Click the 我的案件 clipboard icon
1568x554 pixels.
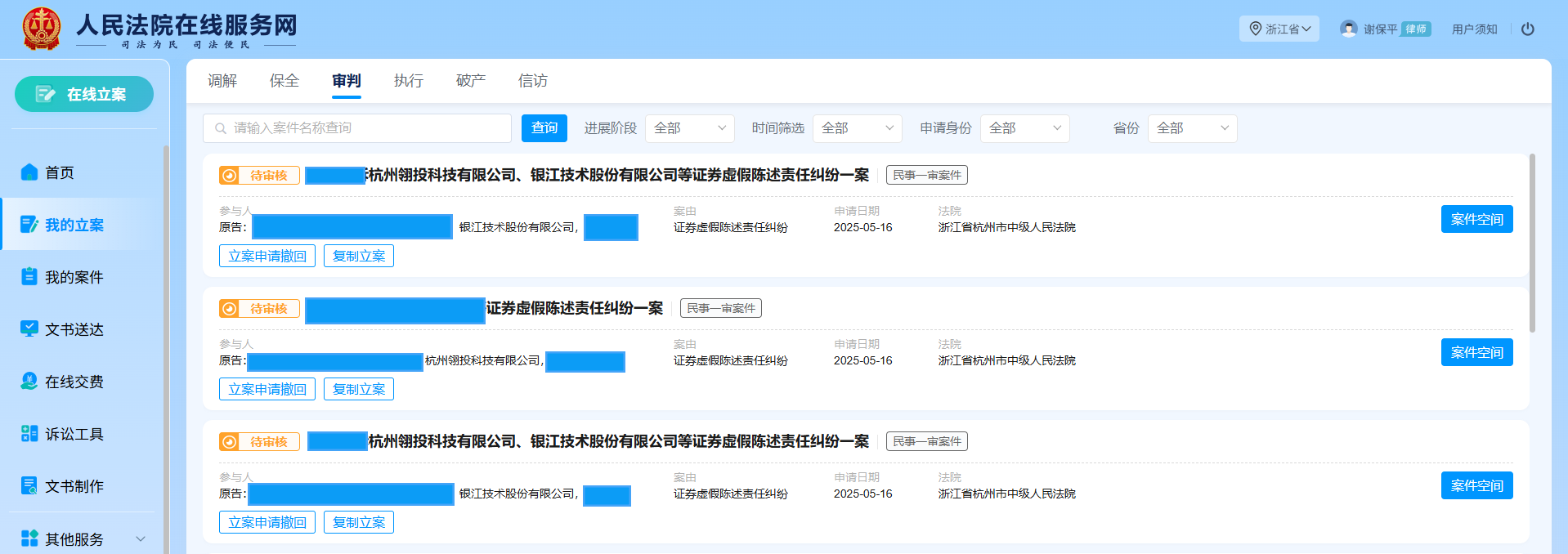coord(29,276)
